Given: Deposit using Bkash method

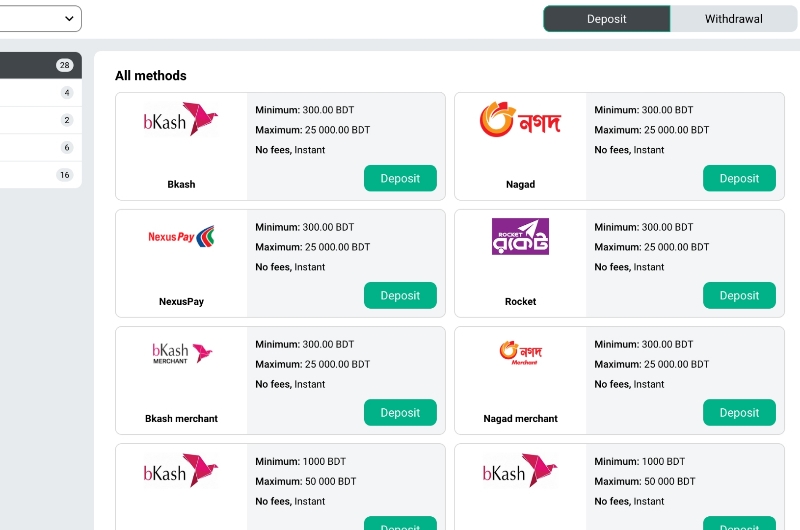Looking at the screenshot, I should 400,178.
